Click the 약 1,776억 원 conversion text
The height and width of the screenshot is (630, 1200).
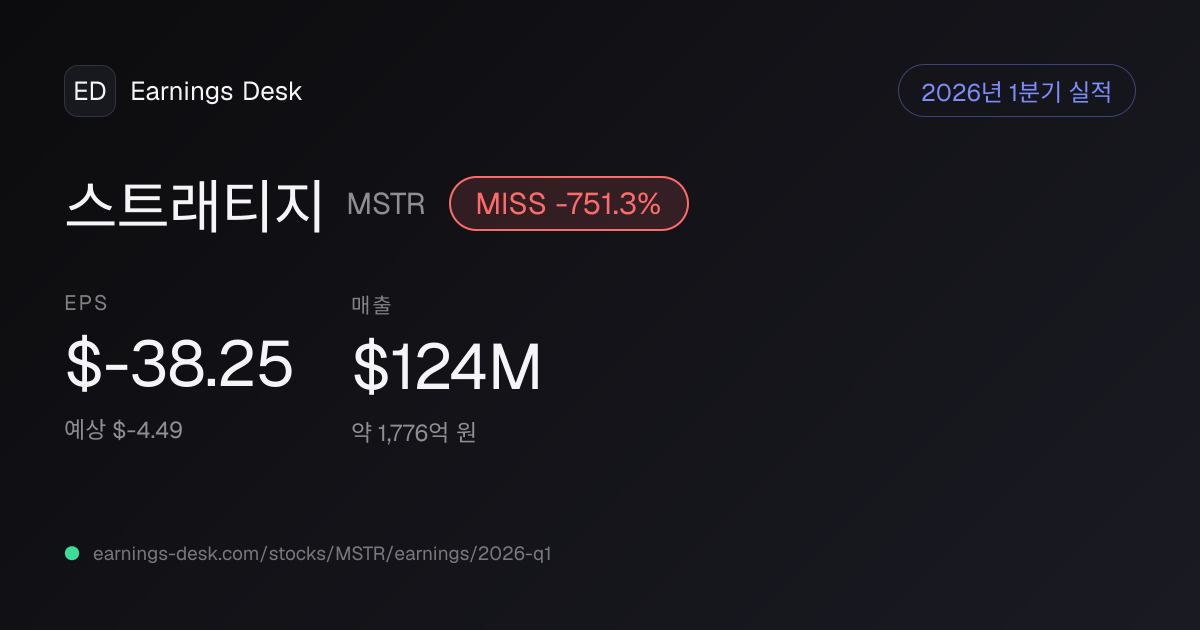point(414,433)
